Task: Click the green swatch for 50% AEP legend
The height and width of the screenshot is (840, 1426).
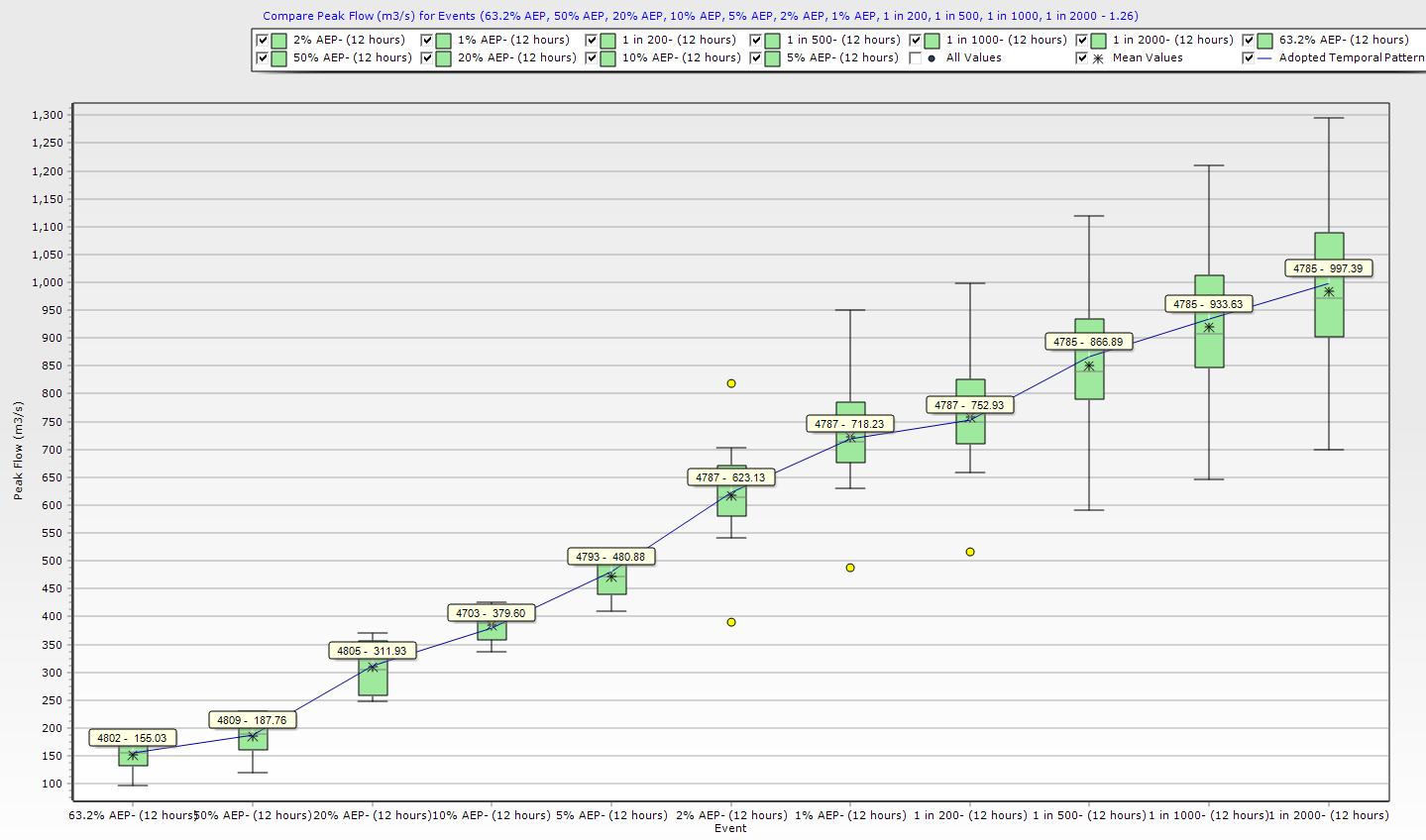Action: 279,58
